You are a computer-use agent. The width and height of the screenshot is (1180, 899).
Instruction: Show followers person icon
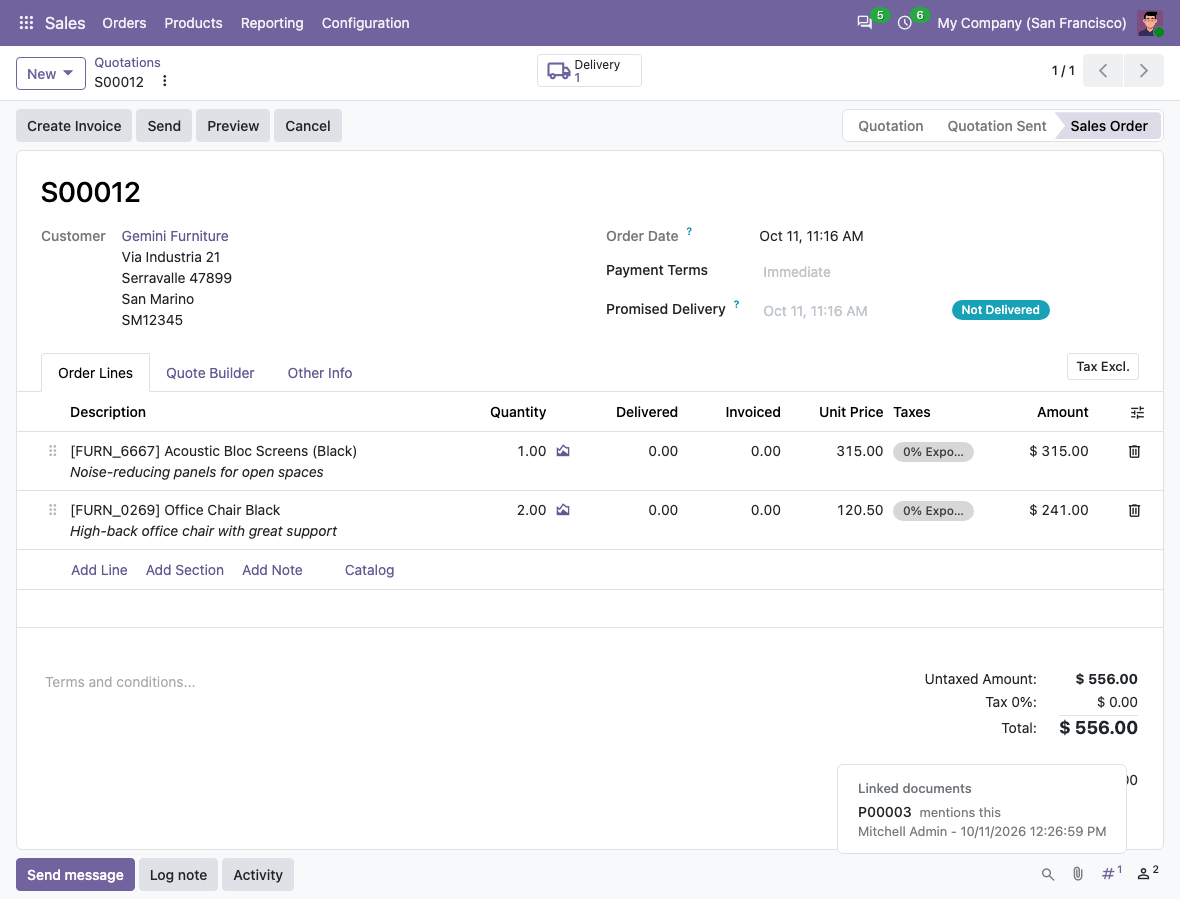(1148, 873)
